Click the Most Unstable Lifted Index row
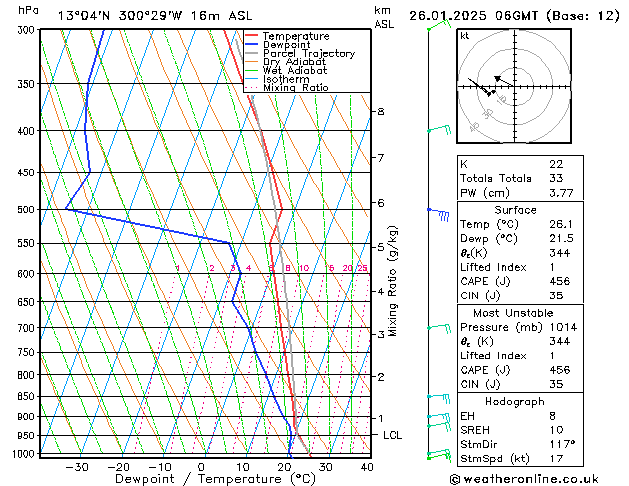The image size is (629, 486). pyautogui.click(x=520, y=356)
